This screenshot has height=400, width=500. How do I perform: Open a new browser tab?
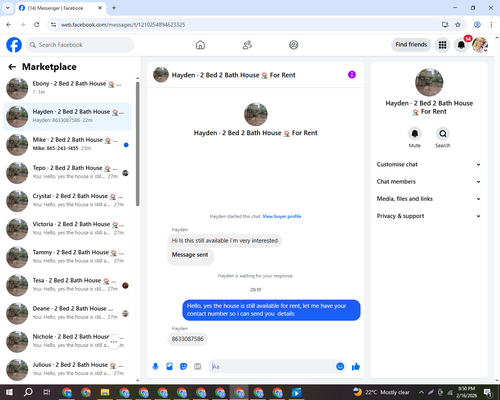pyautogui.click(x=114, y=8)
